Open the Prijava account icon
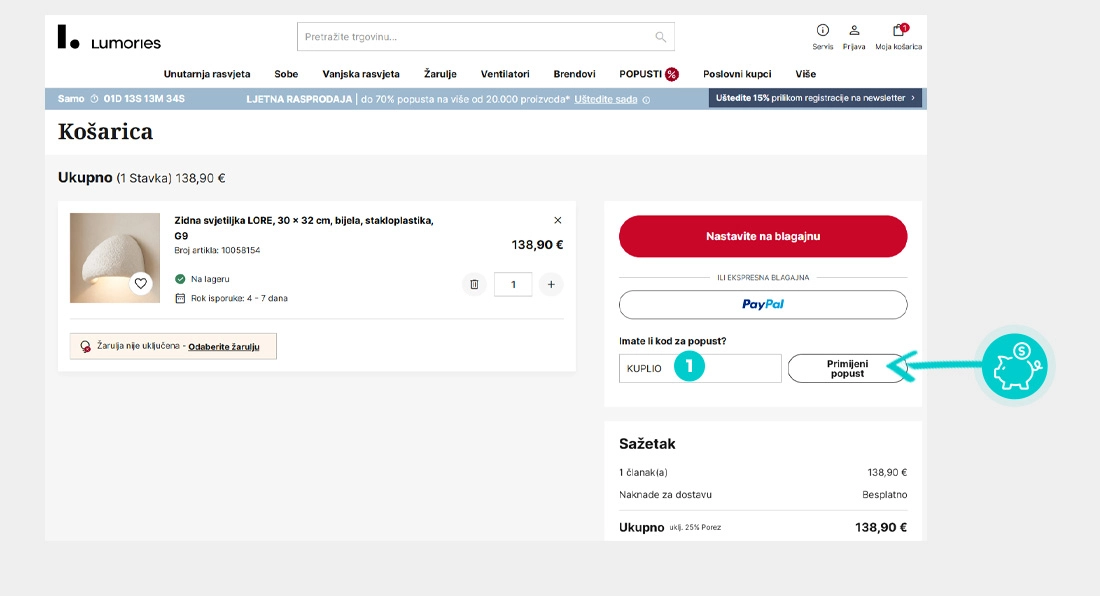 pos(854,30)
